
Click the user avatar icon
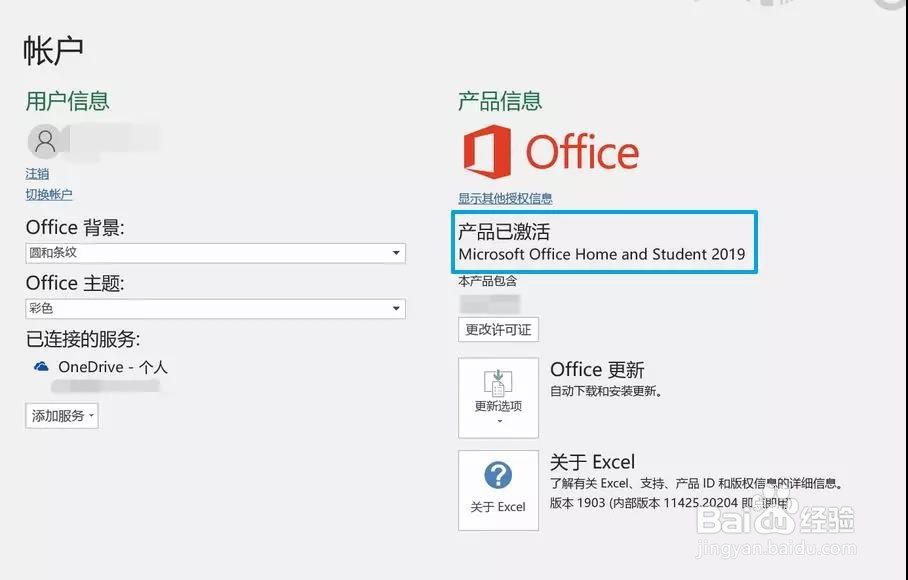point(45,141)
